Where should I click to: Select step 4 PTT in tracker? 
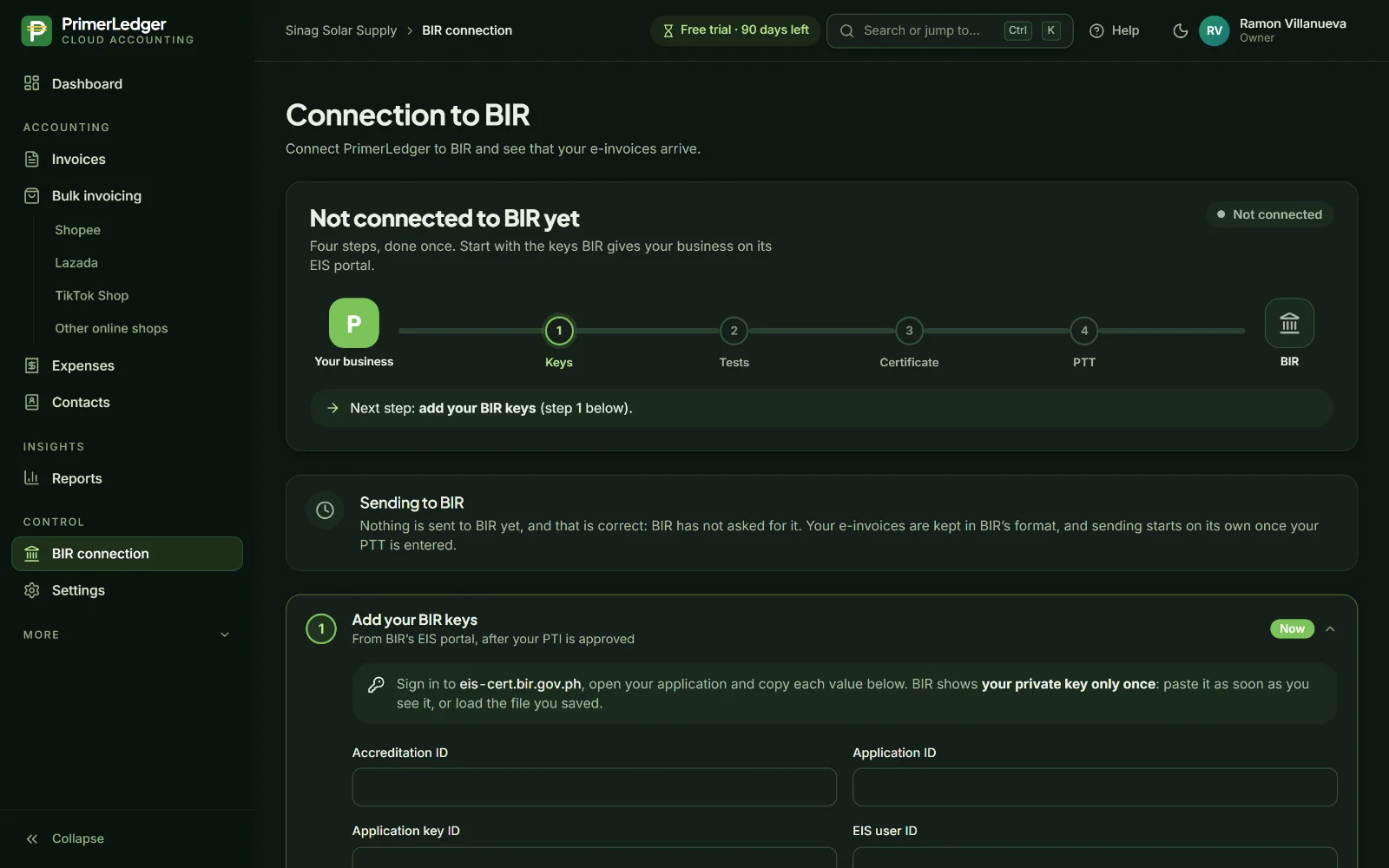[x=1084, y=331]
